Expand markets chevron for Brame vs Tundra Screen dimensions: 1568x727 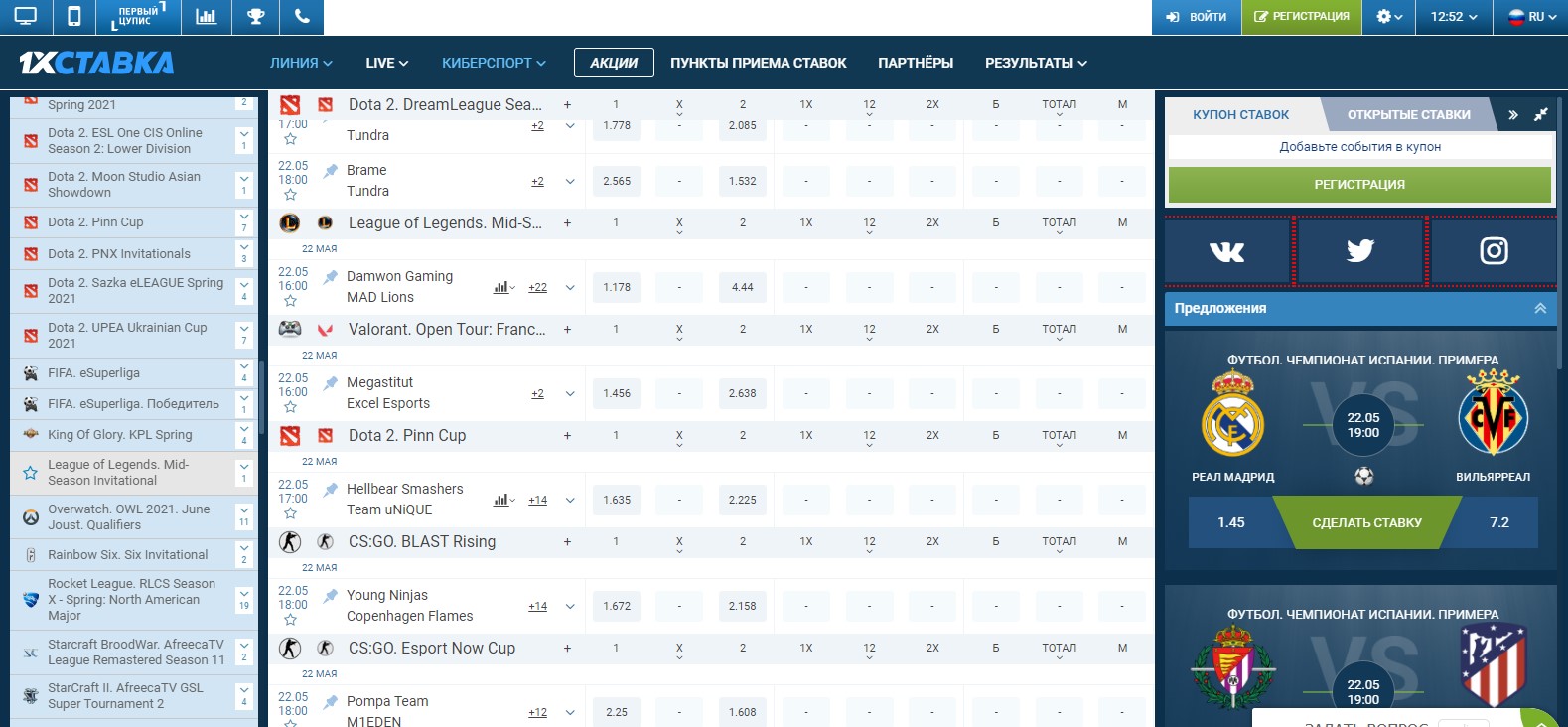pyautogui.click(x=570, y=182)
